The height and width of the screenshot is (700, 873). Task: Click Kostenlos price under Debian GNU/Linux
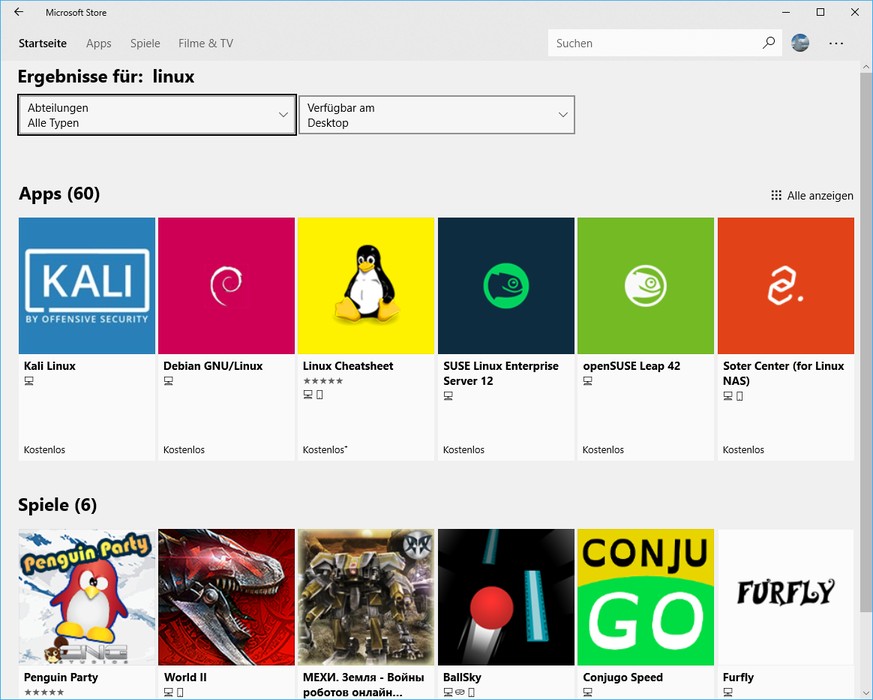[184, 449]
